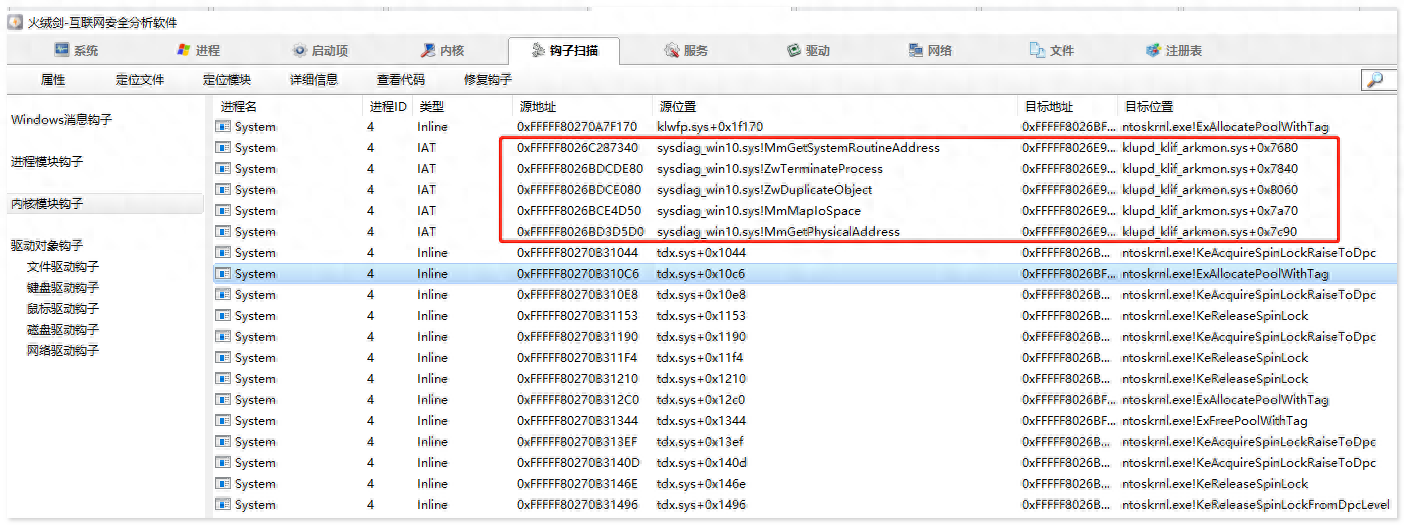Select sysdiag_win10.sys!MmGetPhysicalAddress entry
Viewport: 1404px width, 525px height.
(778, 232)
